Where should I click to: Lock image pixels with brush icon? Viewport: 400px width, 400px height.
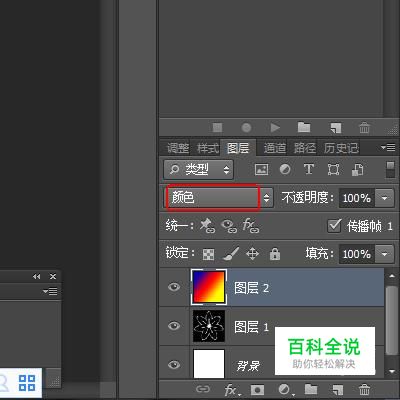[x=231, y=254]
